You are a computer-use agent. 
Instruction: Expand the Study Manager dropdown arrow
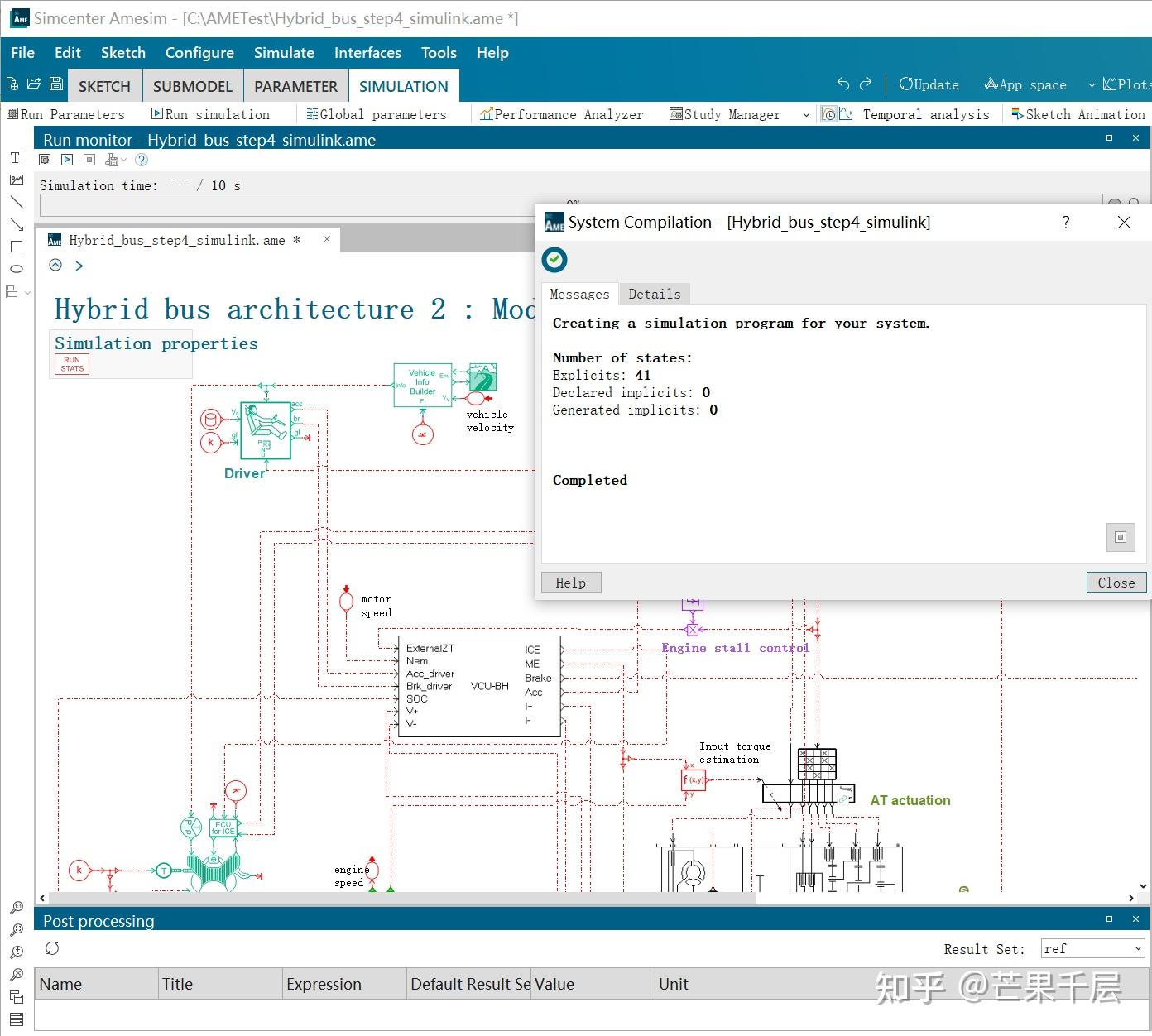point(806,115)
